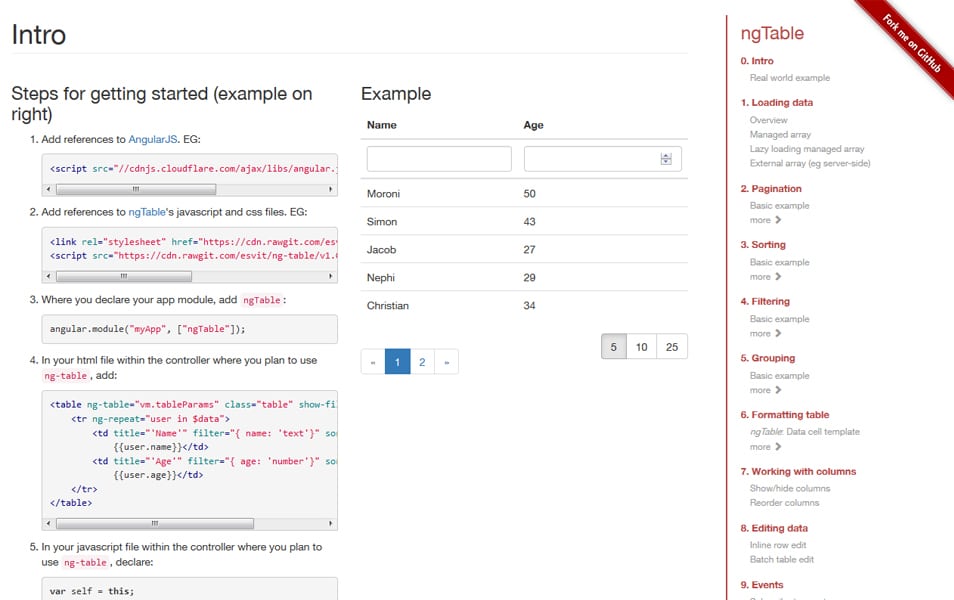
Task: Select page 2 in pagination
Action: [x=422, y=362]
